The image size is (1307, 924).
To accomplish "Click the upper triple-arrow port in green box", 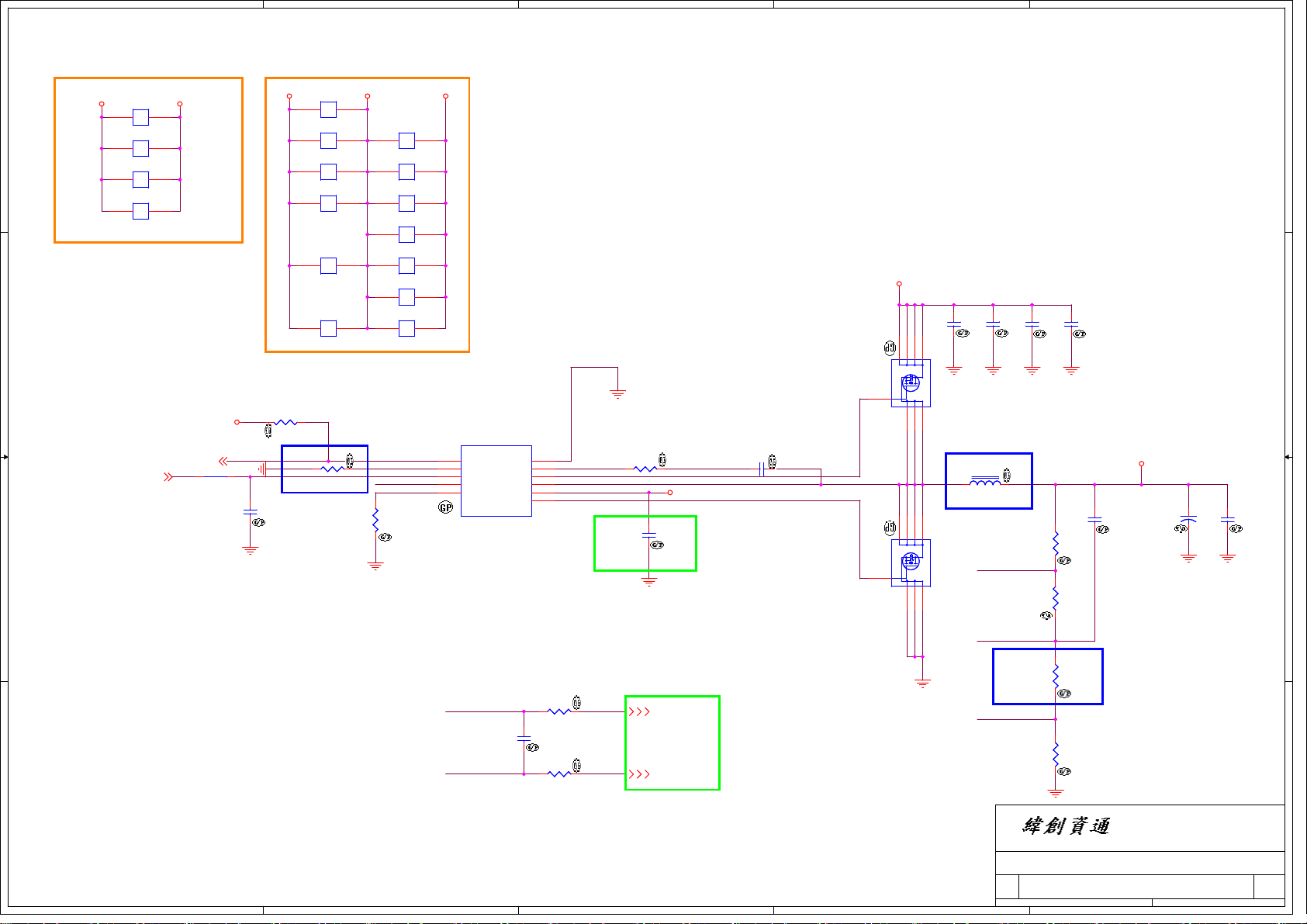I will point(639,711).
